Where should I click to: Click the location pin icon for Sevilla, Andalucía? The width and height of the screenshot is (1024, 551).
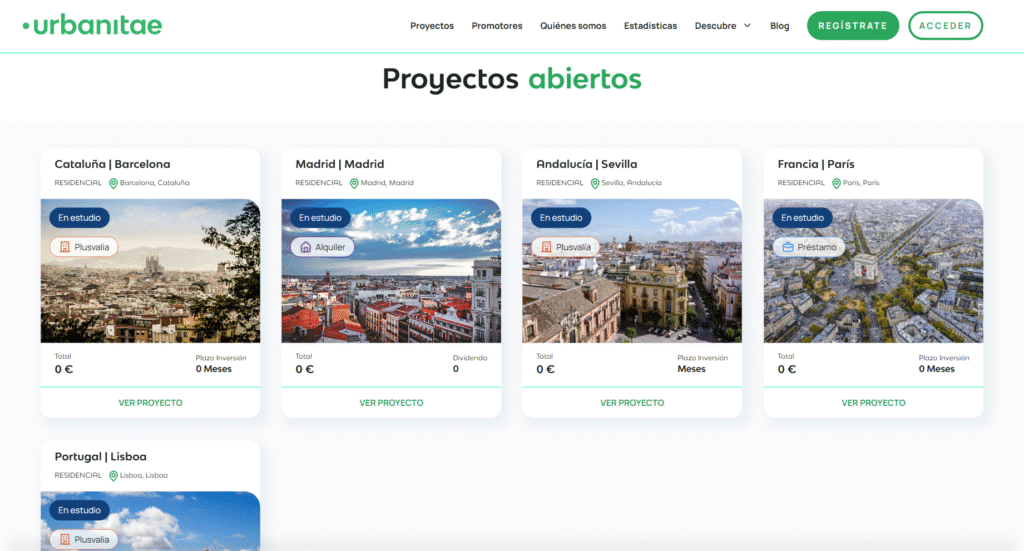(x=595, y=183)
